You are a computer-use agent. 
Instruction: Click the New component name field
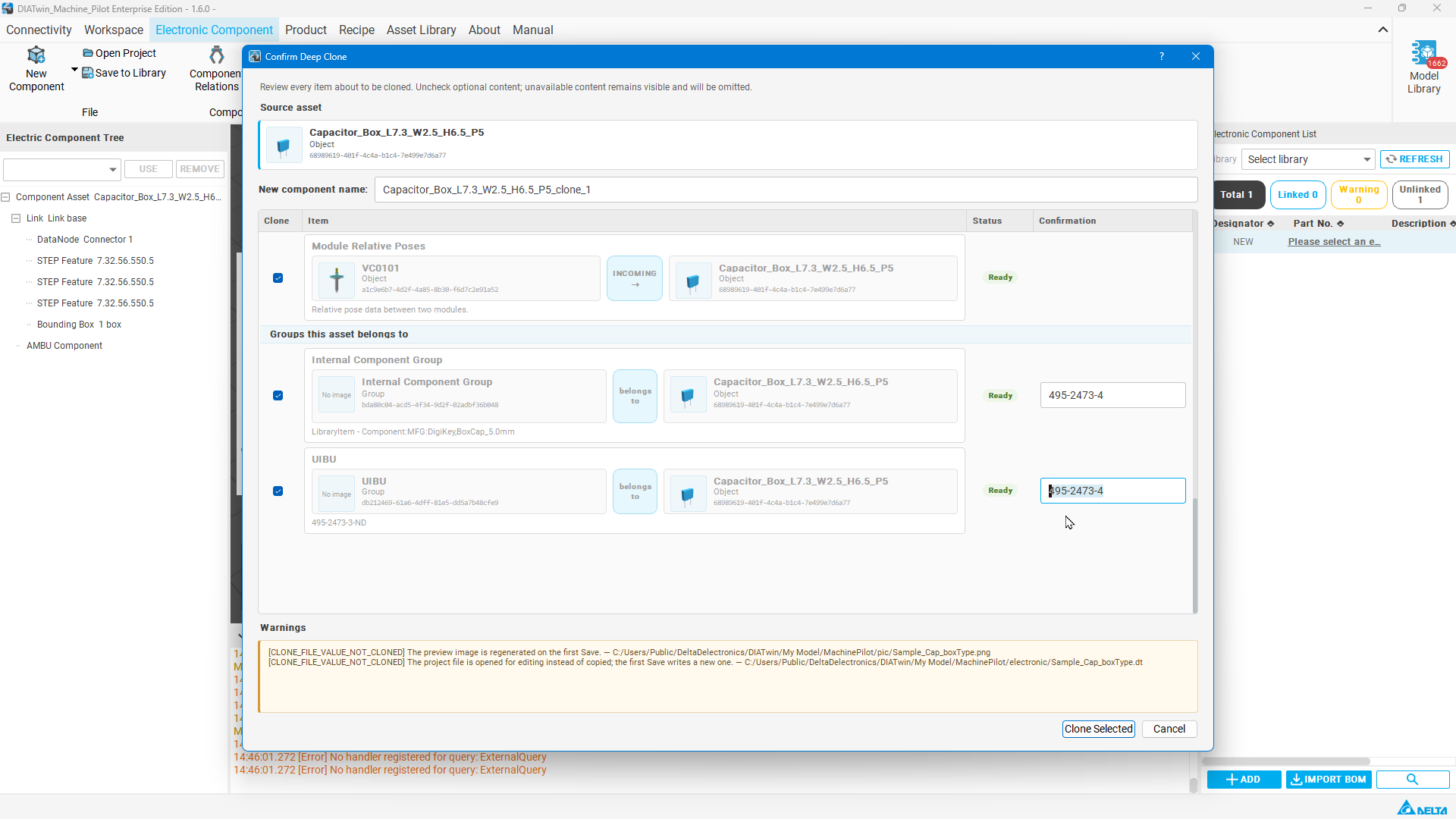click(x=786, y=190)
